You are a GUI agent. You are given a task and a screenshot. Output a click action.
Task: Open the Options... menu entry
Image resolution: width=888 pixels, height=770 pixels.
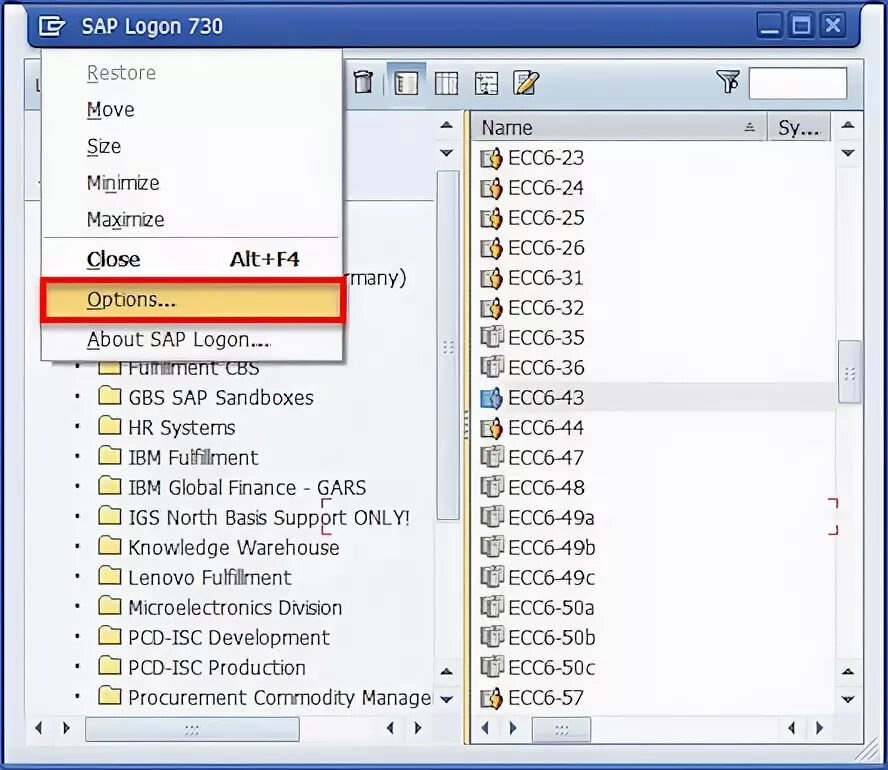coord(193,300)
